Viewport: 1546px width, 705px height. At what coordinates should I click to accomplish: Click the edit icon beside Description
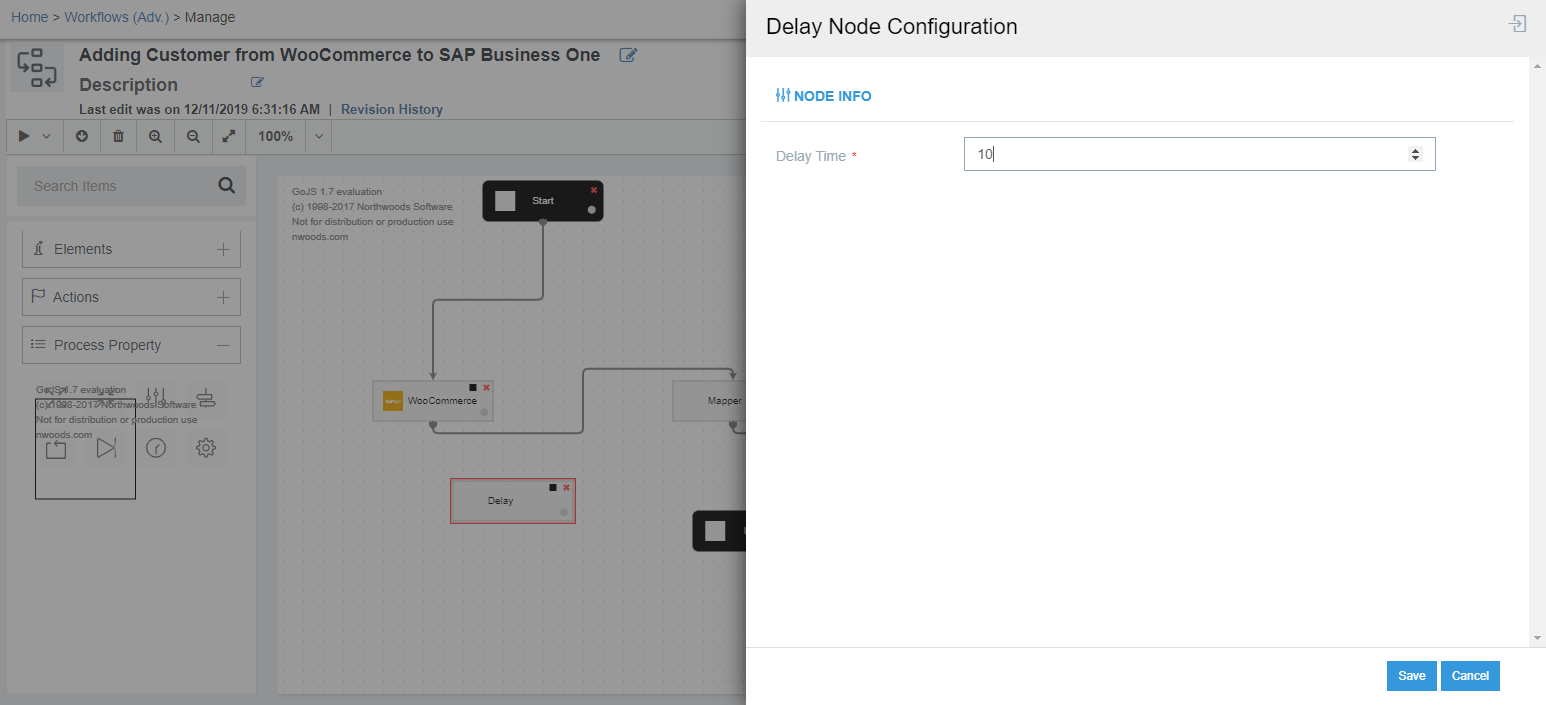[x=257, y=83]
